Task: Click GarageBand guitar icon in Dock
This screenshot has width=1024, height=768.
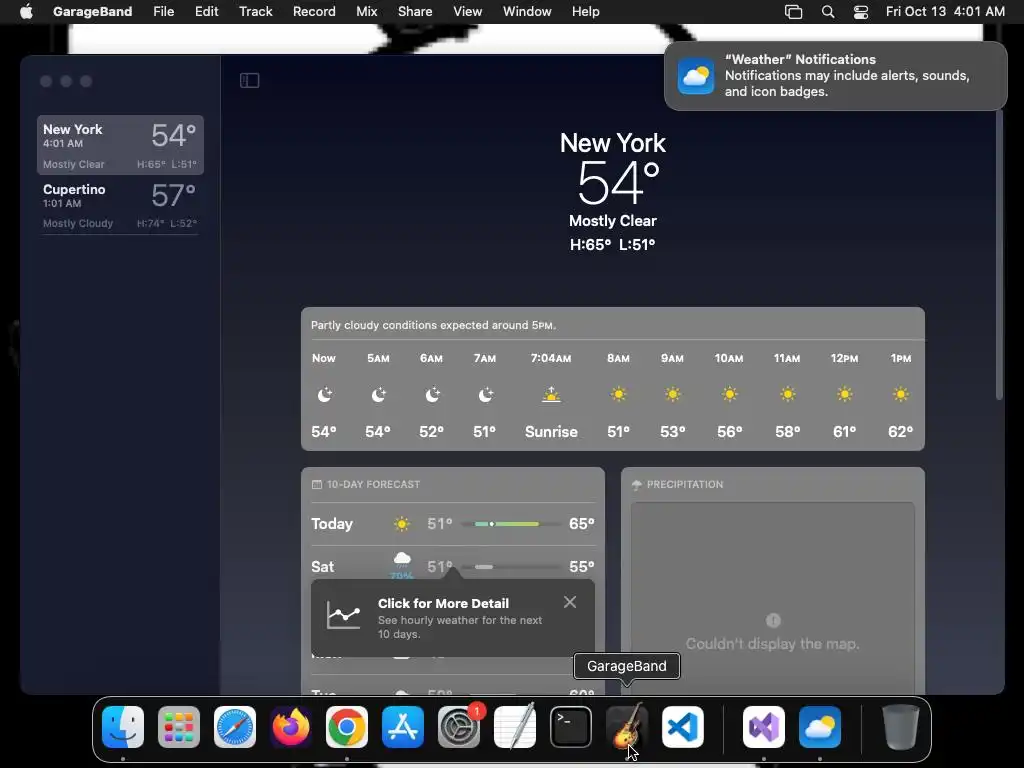Action: coord(627,727)
